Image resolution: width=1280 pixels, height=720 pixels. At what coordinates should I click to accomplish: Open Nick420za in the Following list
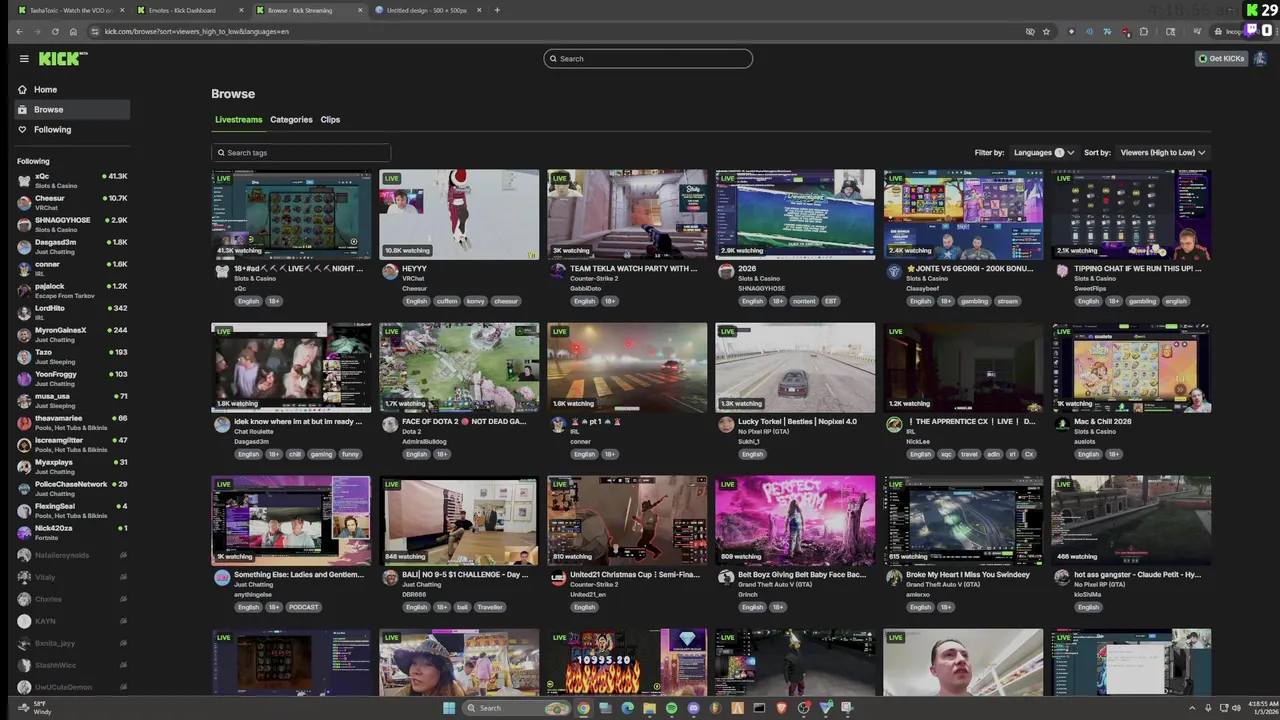click(72, 532)
